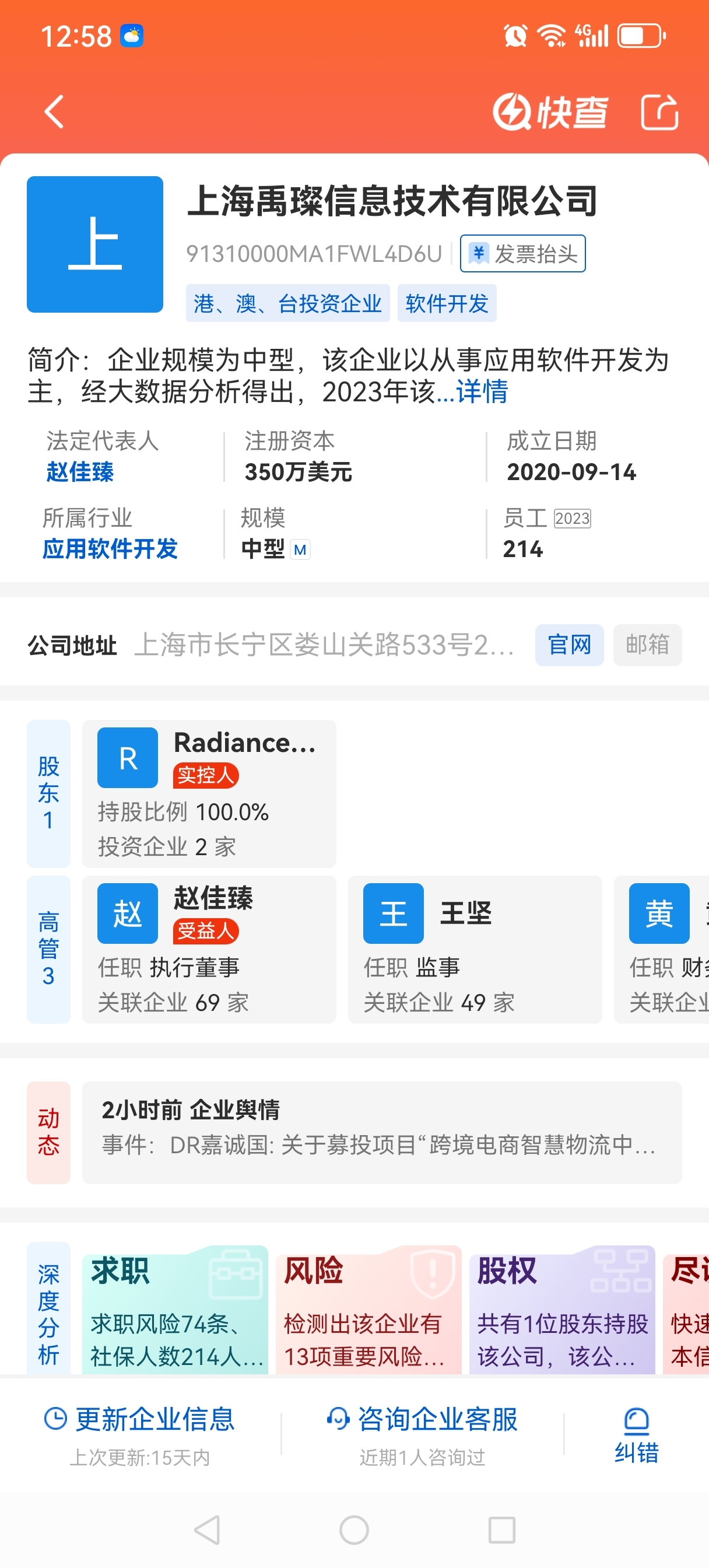Image resolution: width=709 pixels, height=1568 pixels.
Task: Open the blue 上 company logo
Action: point(95,244)
